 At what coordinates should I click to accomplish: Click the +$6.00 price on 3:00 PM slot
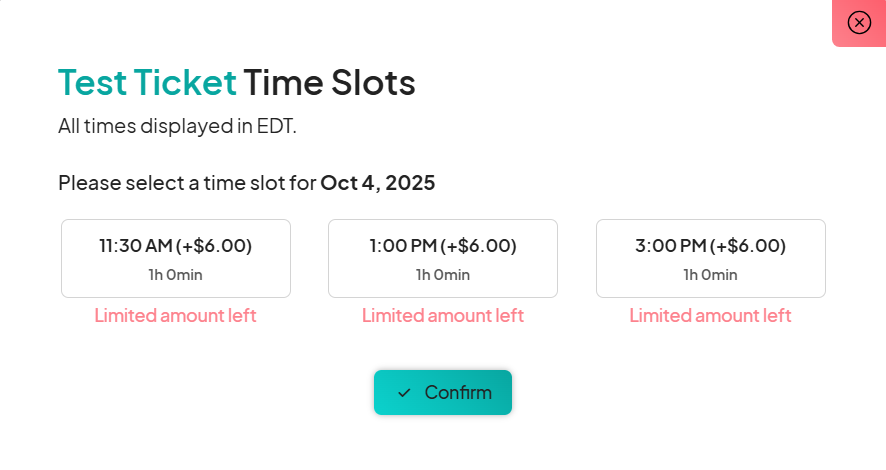[x=748, y=246]
